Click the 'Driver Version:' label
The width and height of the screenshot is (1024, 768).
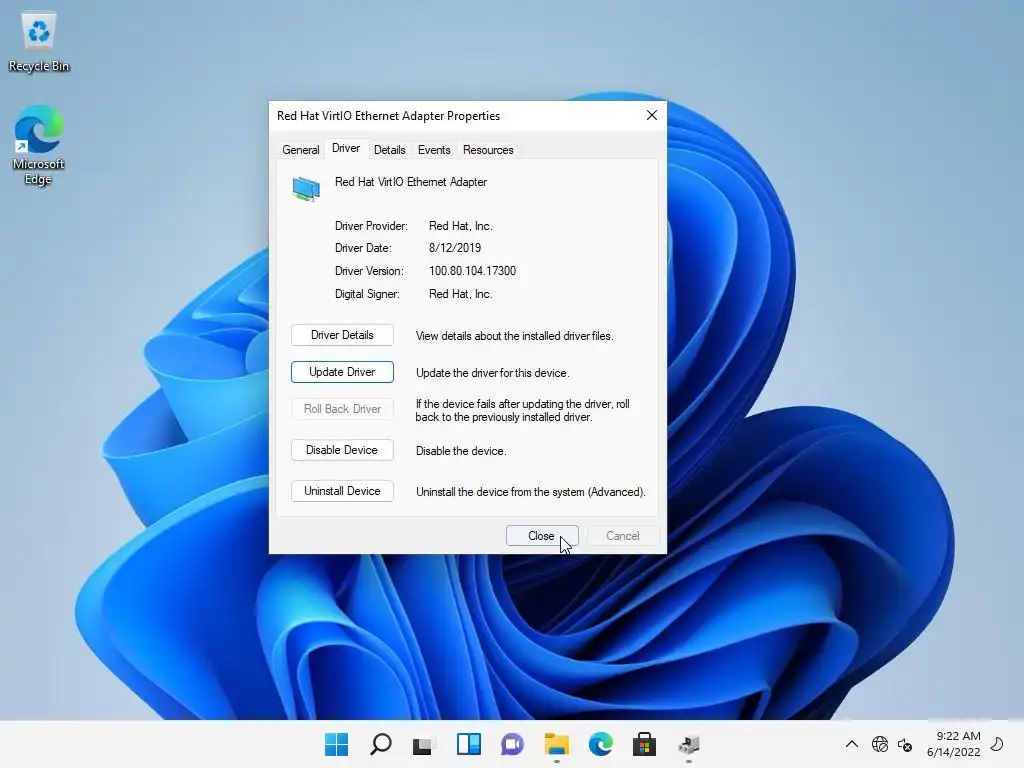[x=369, y=271]
